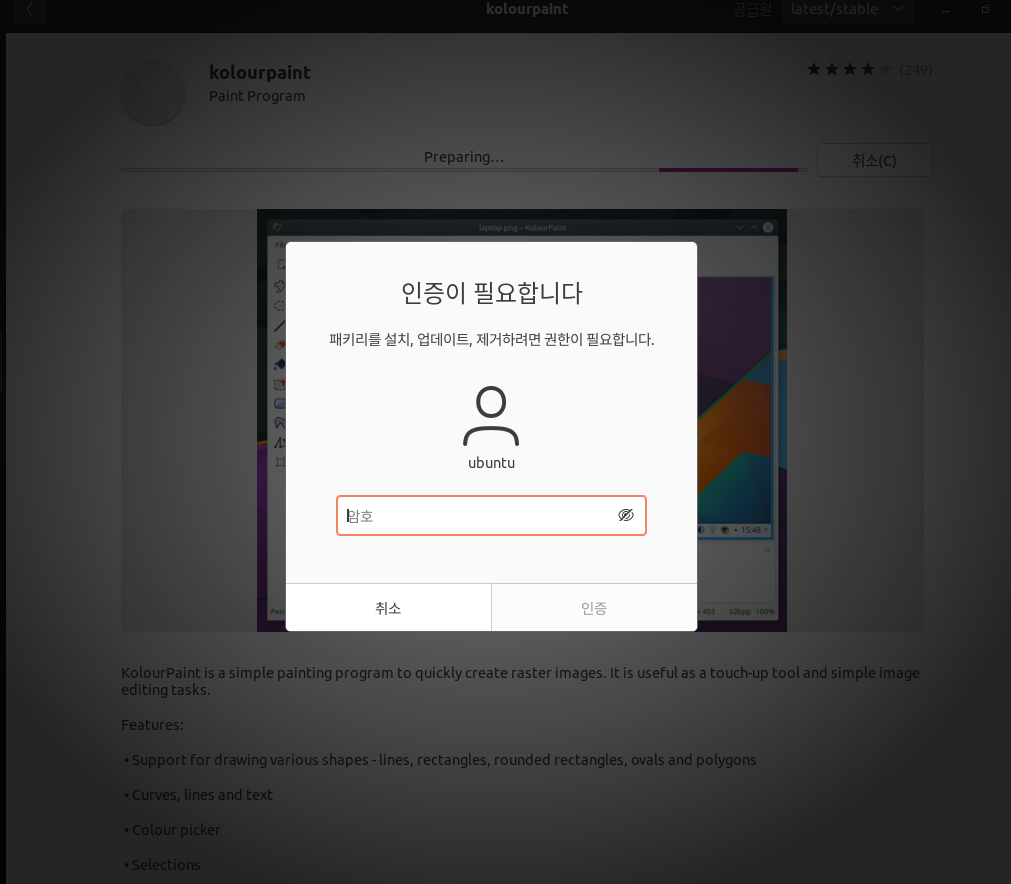Toggle password visibility eye icon

pyautogui.click(x=625, y=515)
